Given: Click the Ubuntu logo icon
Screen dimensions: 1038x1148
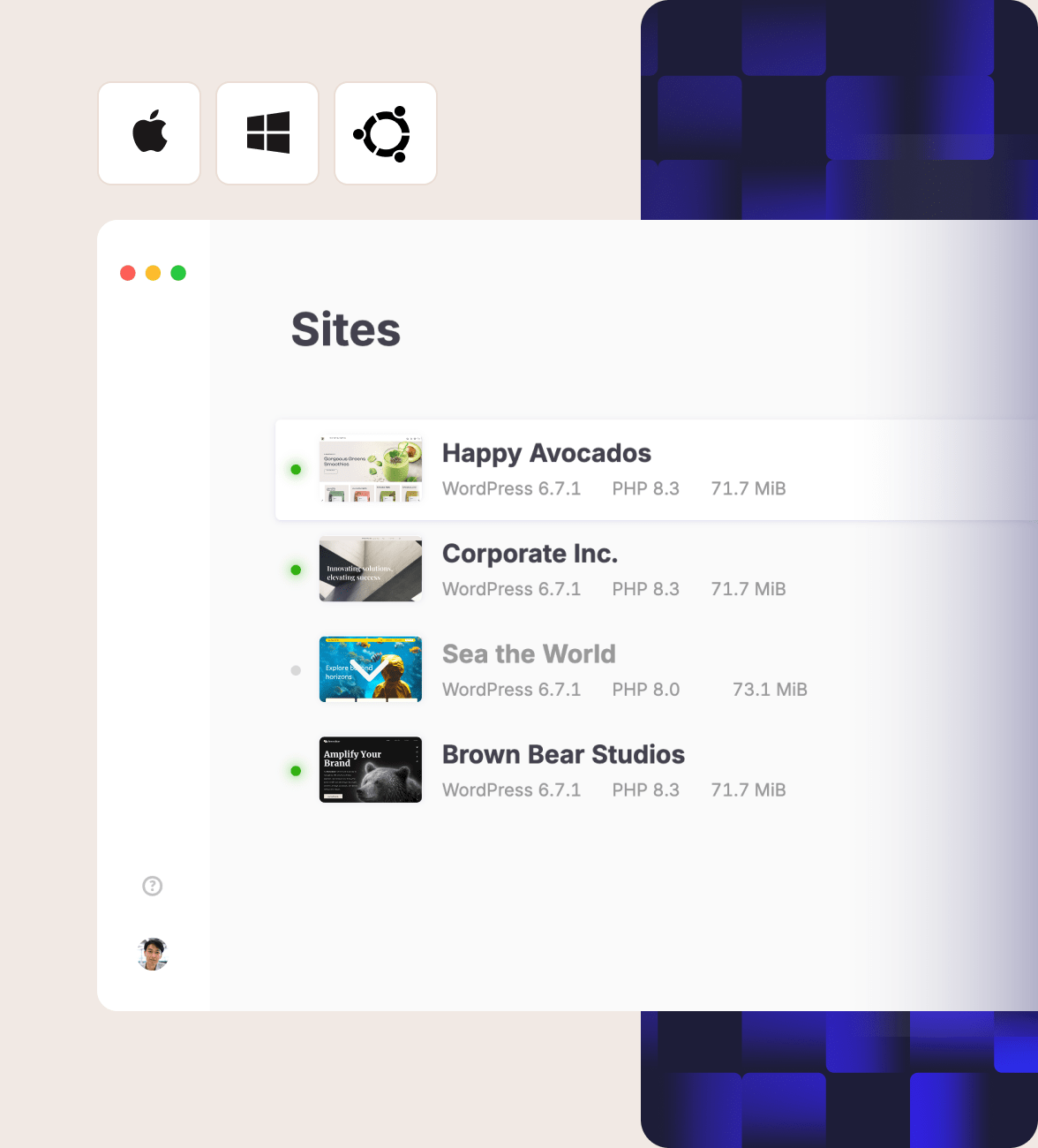Looking at the screenshot, I should (x=385, y=133).
